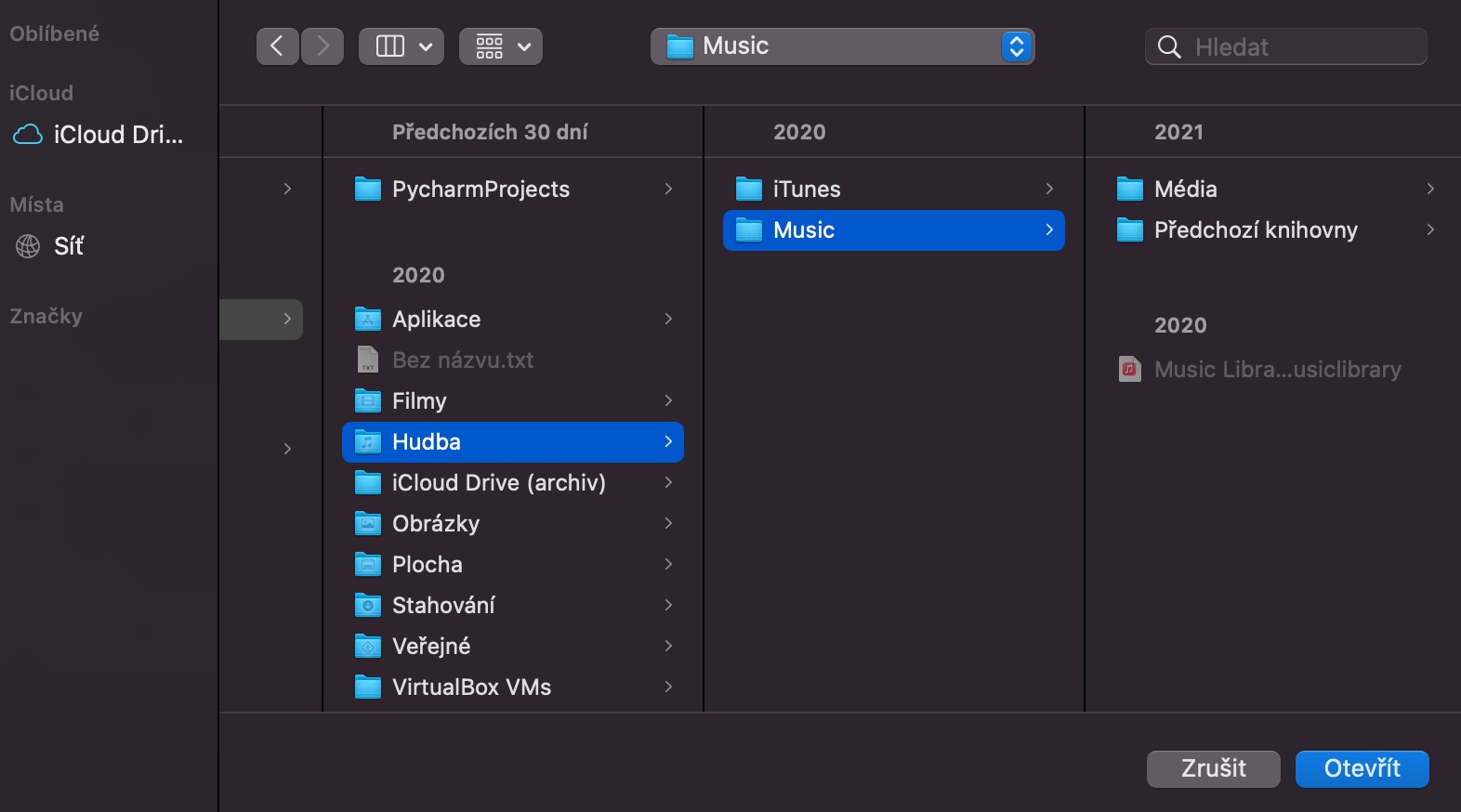
Task: Open the item grouping options dropdown
Action: click(x=501, y=46)
